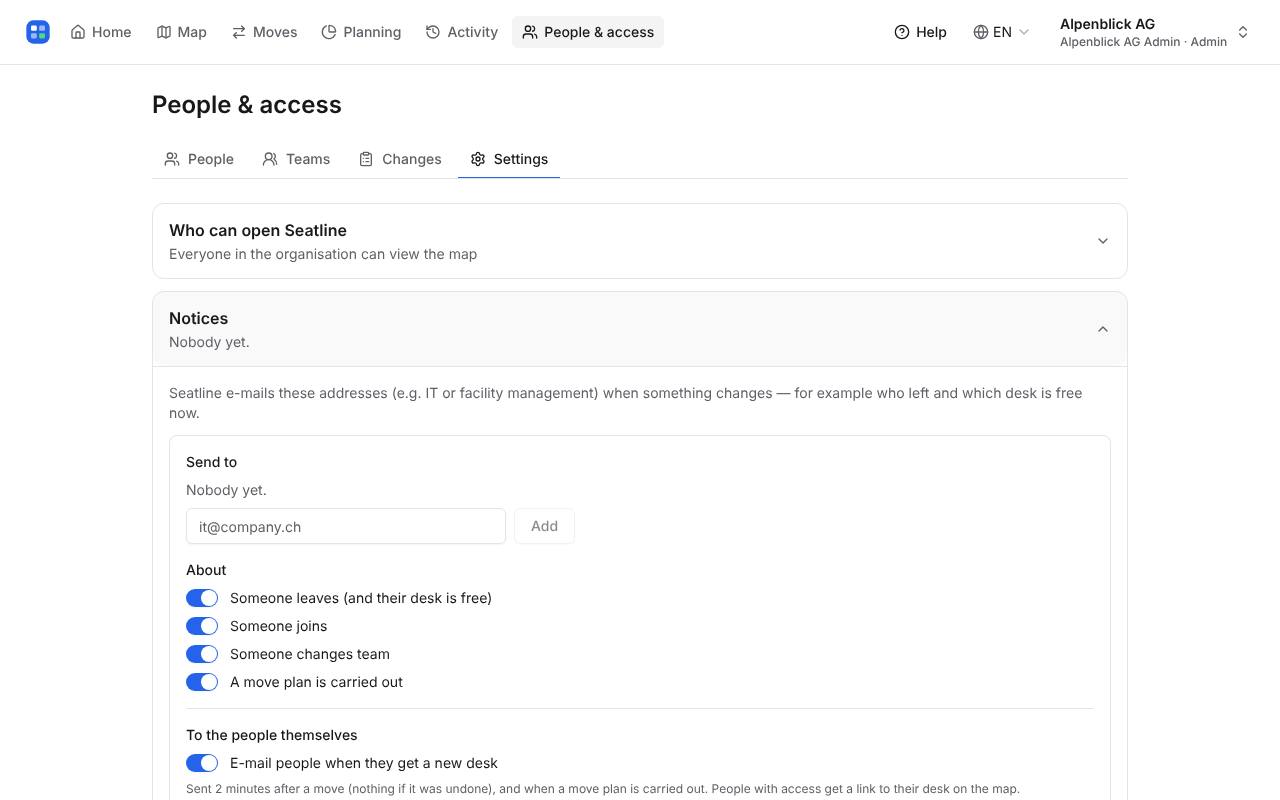1280x800 pixels.
Task: Click the Home house icon
Action: coord(78,32)
